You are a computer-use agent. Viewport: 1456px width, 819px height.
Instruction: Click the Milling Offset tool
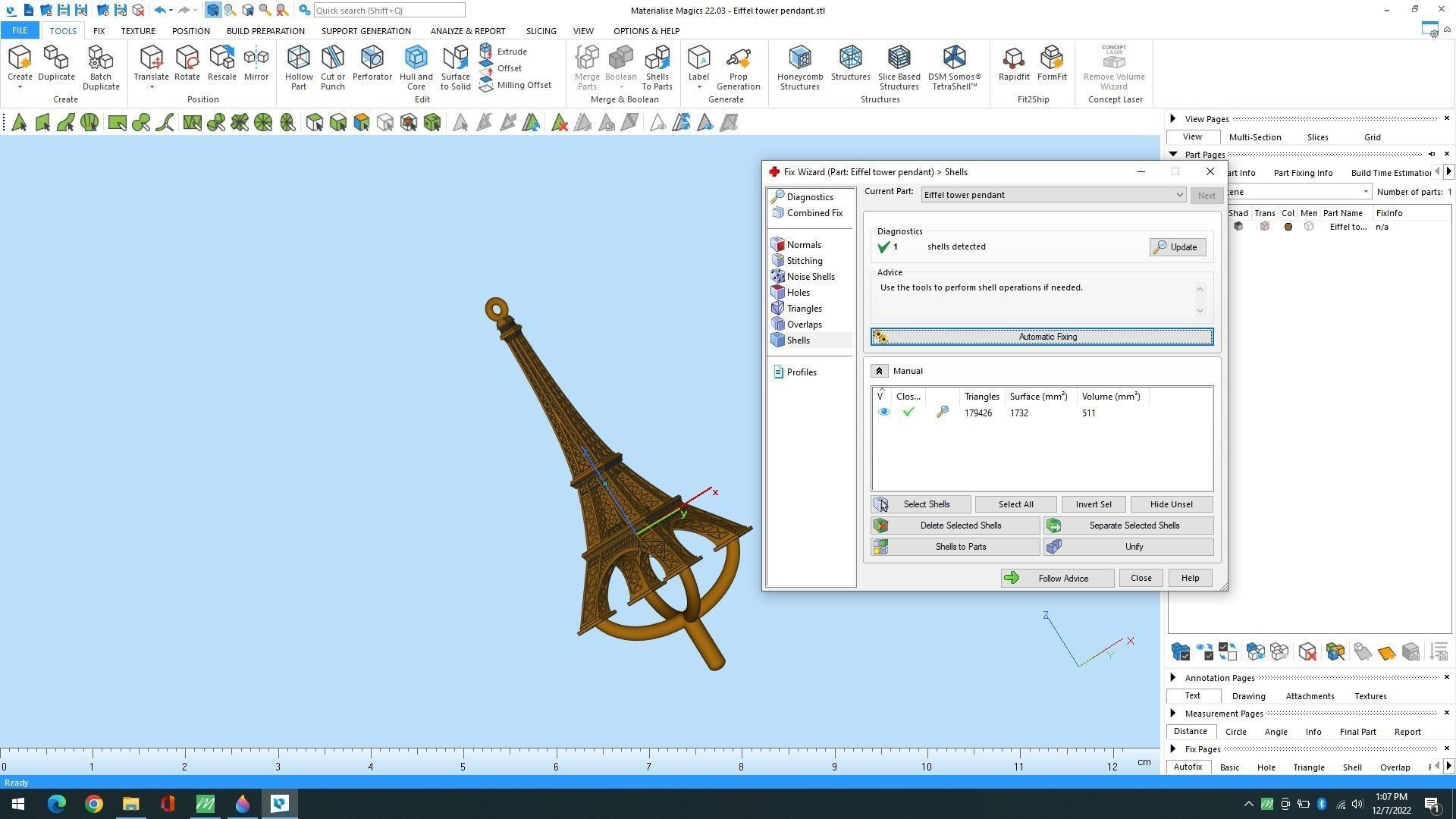516,85
